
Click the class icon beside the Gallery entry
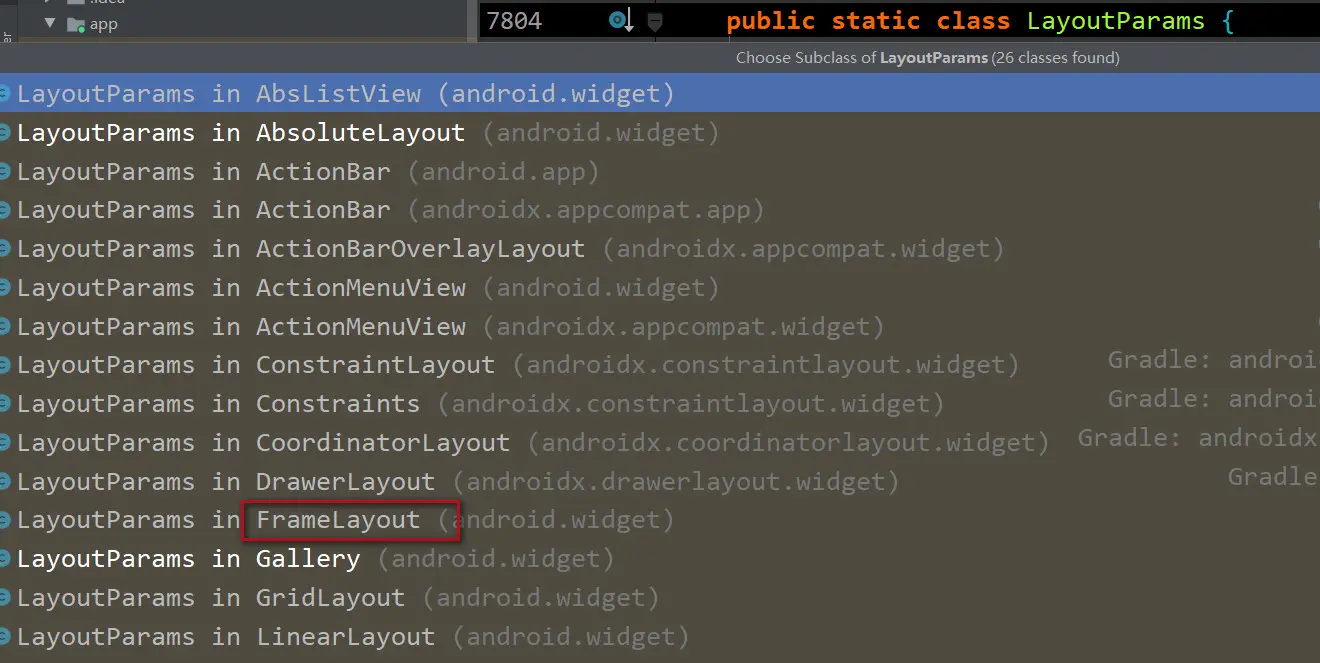pyautogui.click(x=5, y=559)
